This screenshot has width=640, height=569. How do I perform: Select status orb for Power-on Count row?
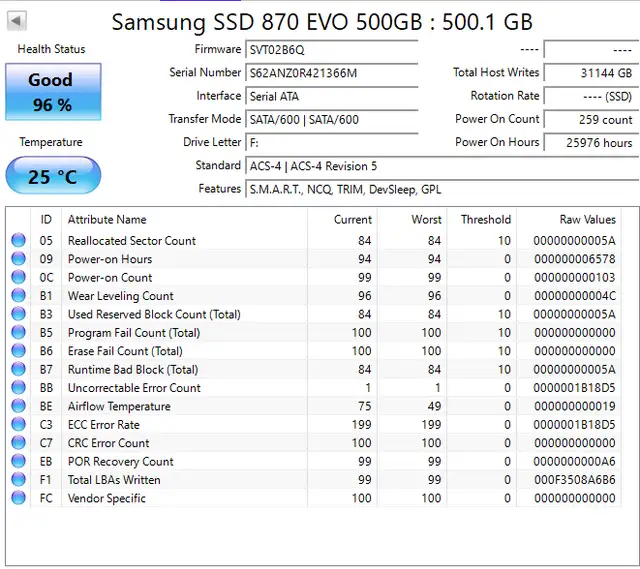[18, 277]
